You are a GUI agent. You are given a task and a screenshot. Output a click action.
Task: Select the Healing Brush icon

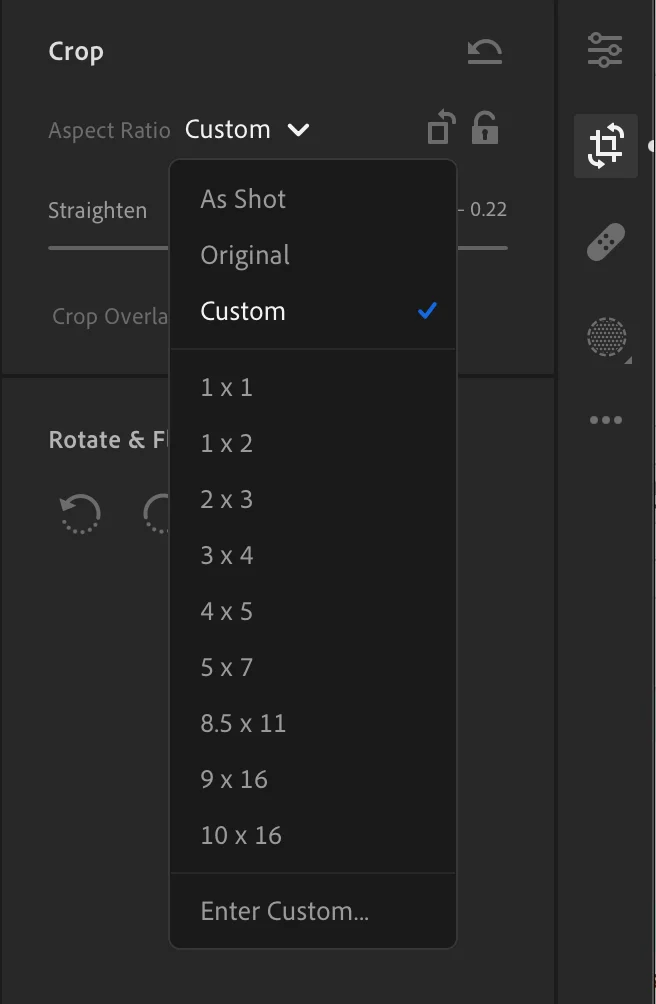605,241
